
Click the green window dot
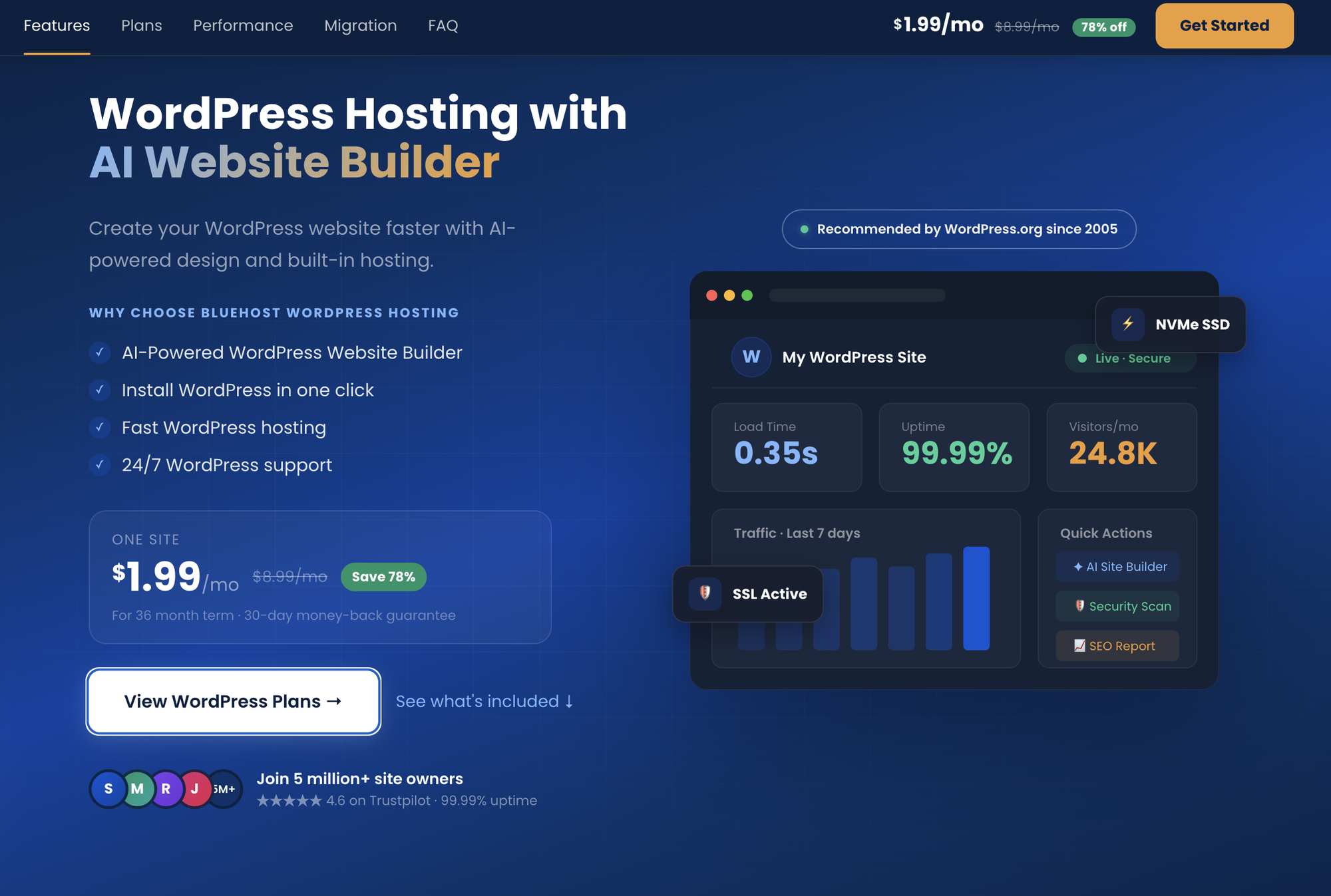pyautogui.click(x=747, y=295)
